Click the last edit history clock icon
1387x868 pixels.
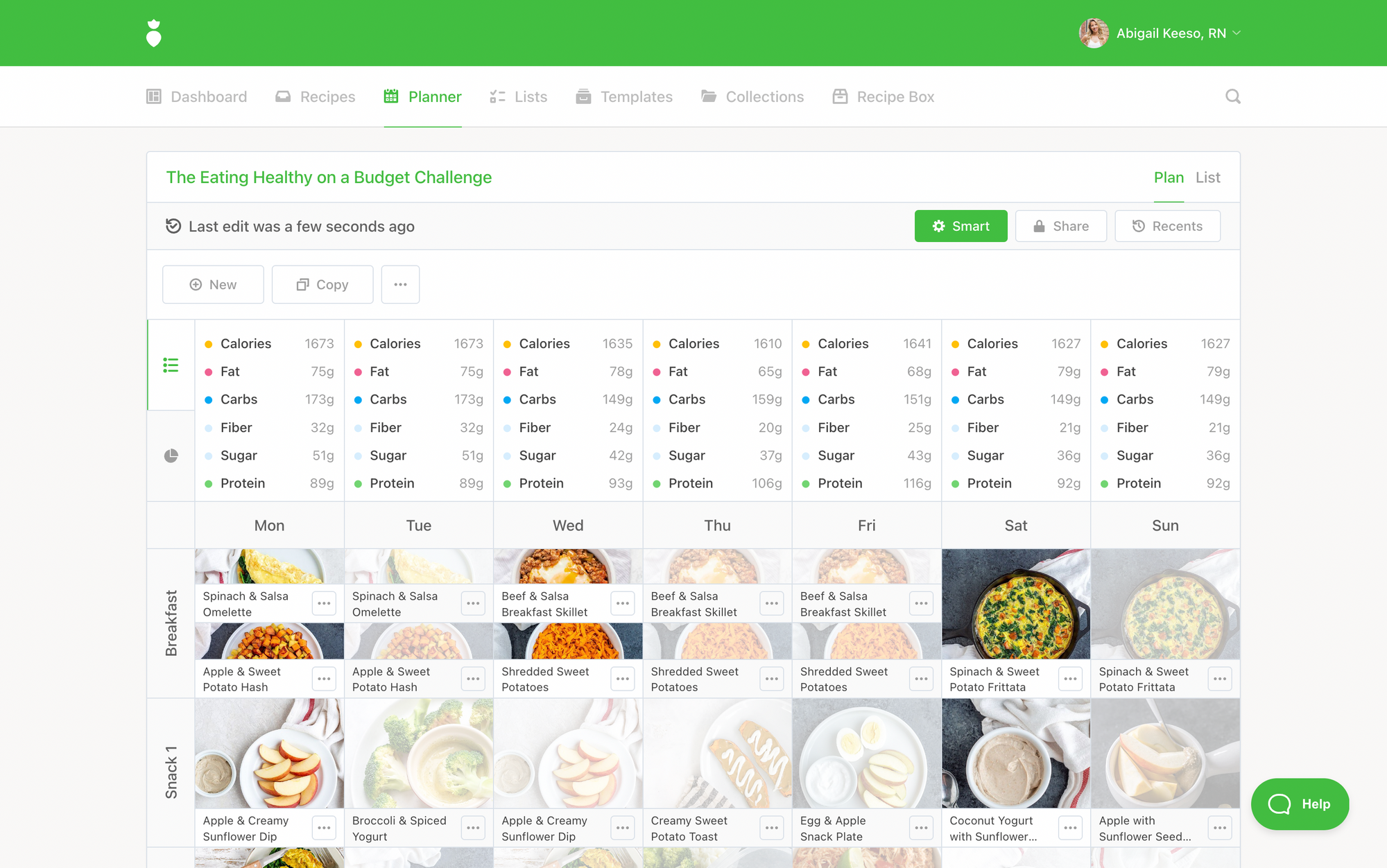point(173,226)
